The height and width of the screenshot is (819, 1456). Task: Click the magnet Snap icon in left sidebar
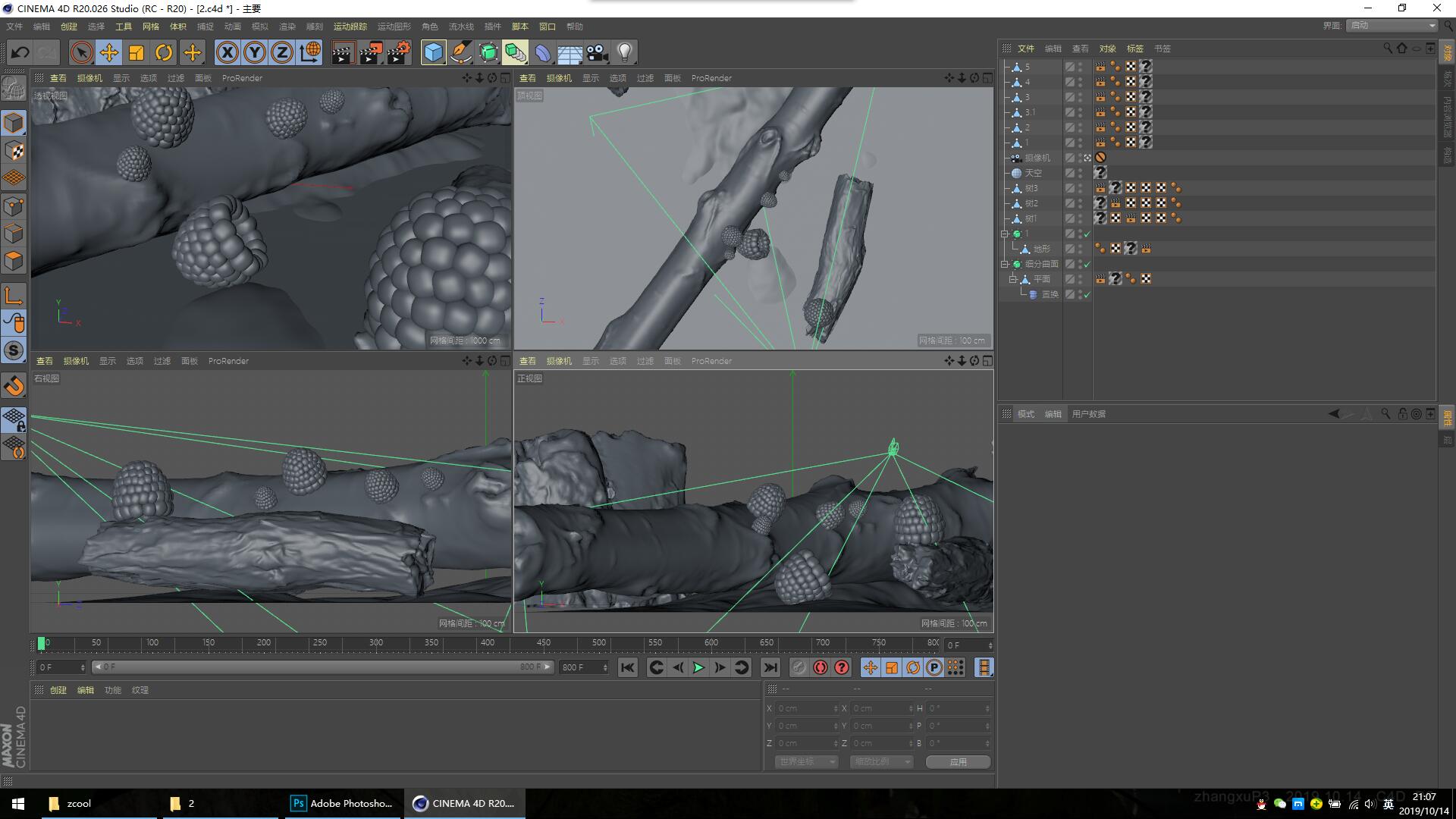tap(14, 386)
